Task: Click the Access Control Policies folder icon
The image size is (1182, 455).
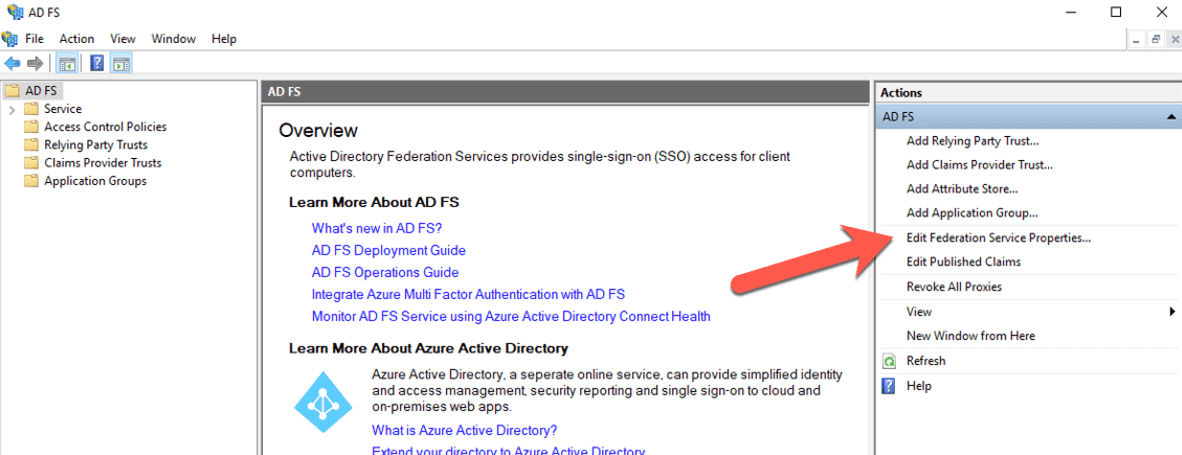Action: tap(31, 127)
